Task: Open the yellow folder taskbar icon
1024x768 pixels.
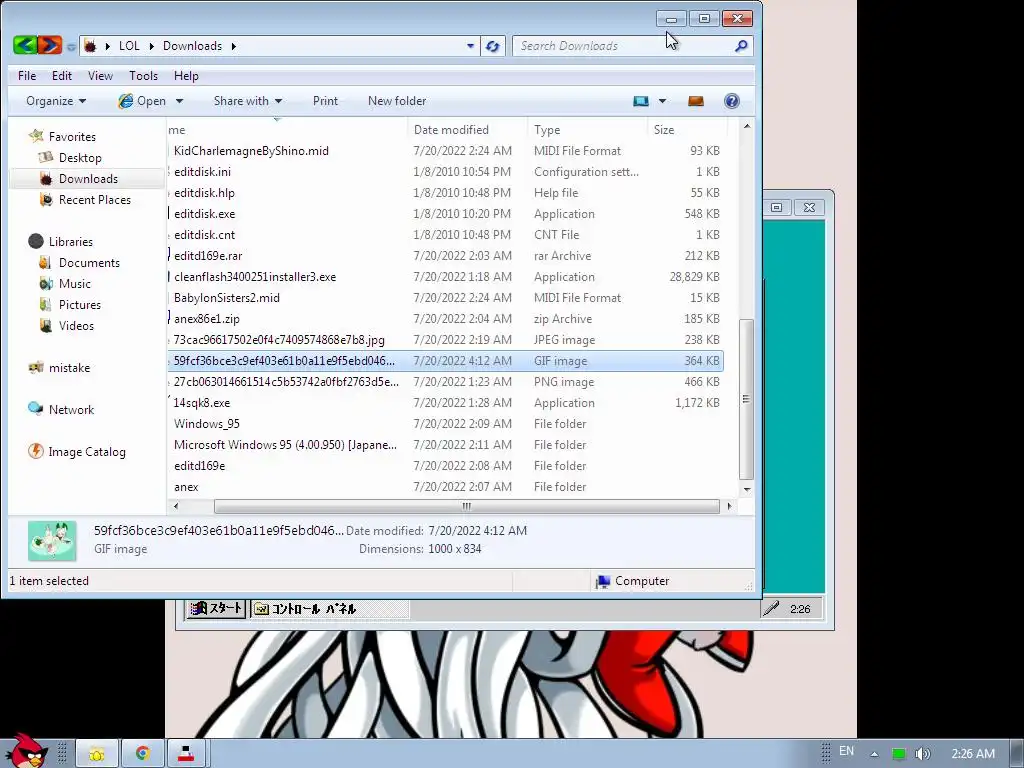Action: (97, 754)
